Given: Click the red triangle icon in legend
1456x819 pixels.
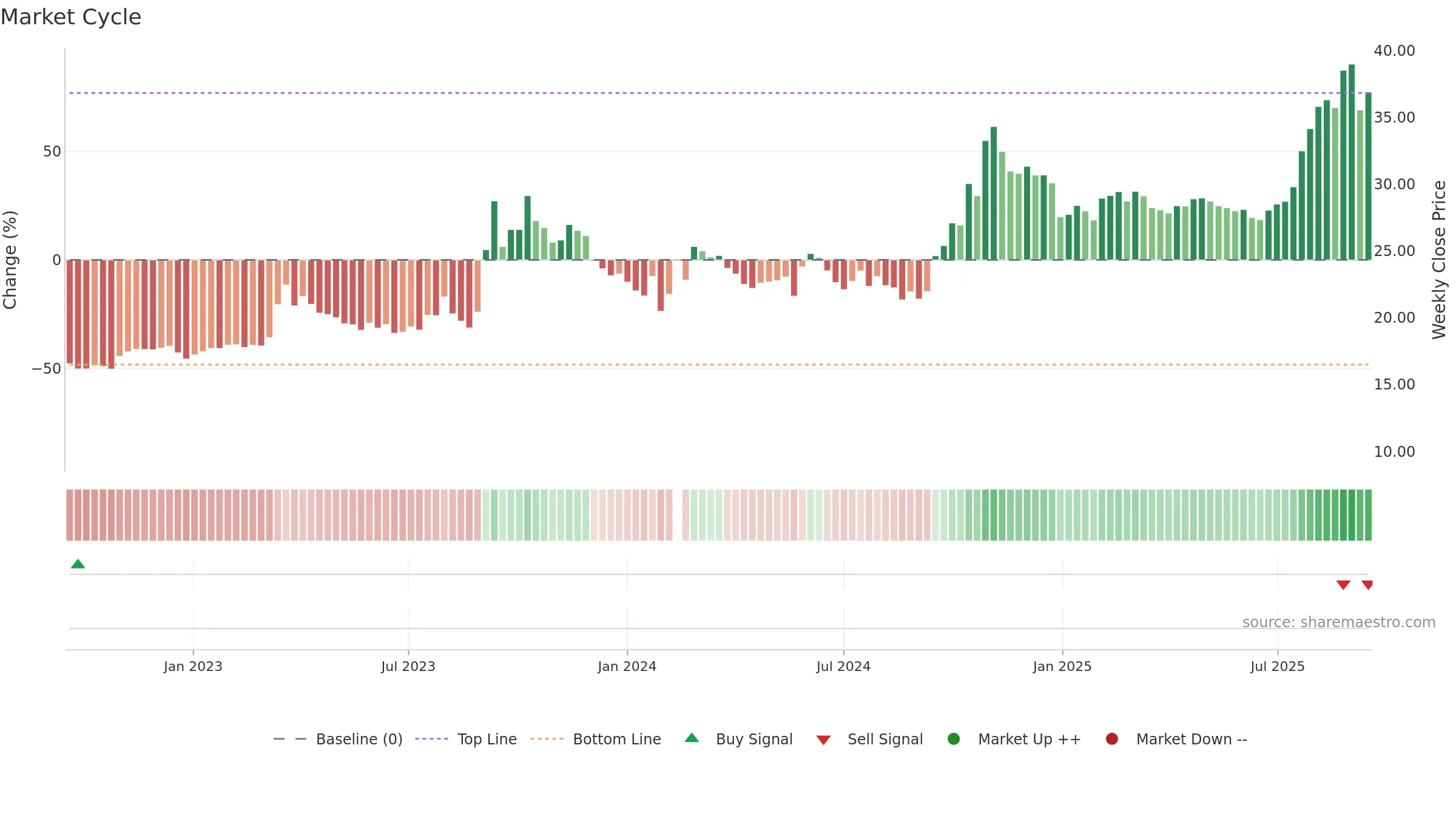Looking at the screenshot, I should tap(823, 740).
